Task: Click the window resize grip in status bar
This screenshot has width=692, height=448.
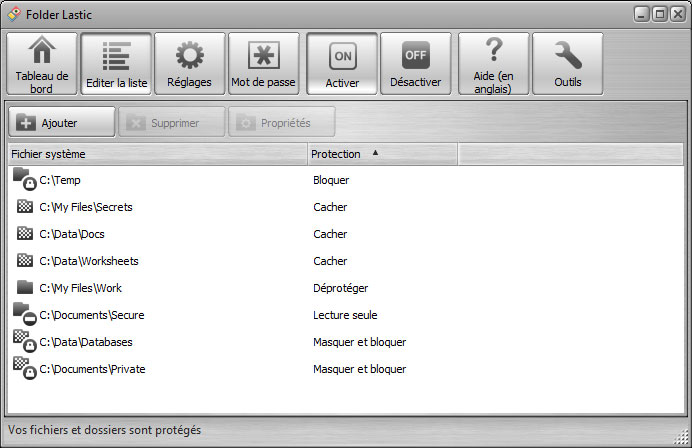Action: click(681, 437)
